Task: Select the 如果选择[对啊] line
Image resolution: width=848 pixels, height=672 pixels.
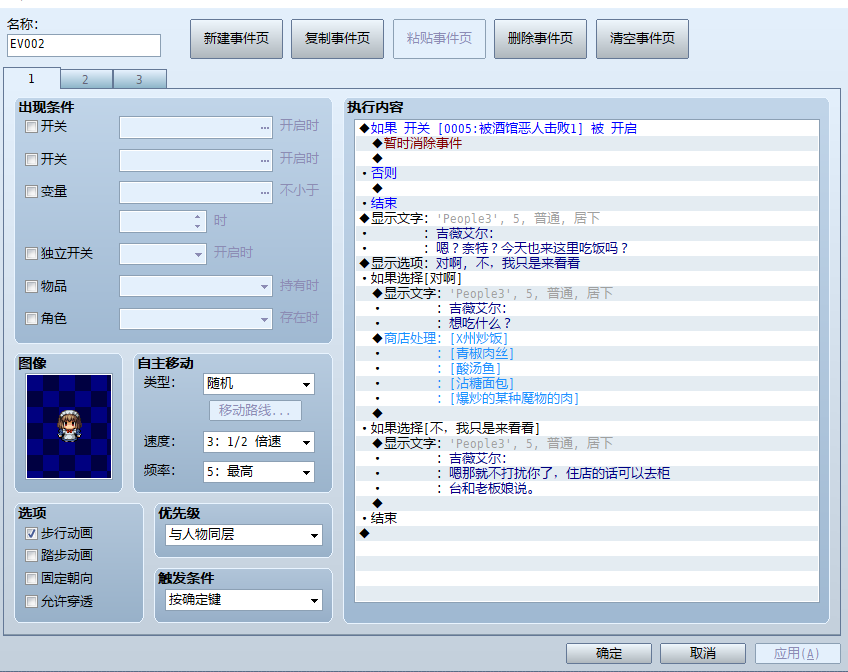Action: coord(587,278)
